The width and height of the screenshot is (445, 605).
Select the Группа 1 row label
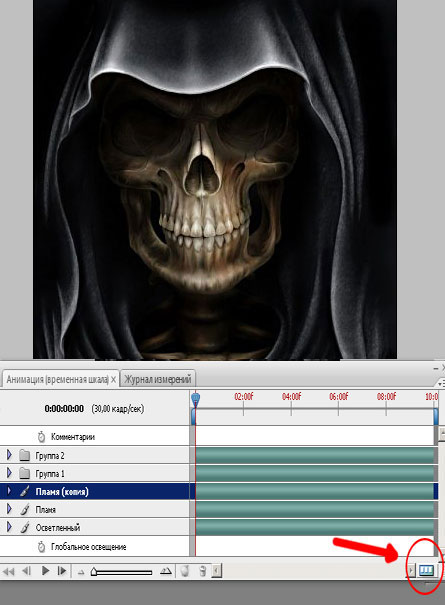click(x=50, y=473)
